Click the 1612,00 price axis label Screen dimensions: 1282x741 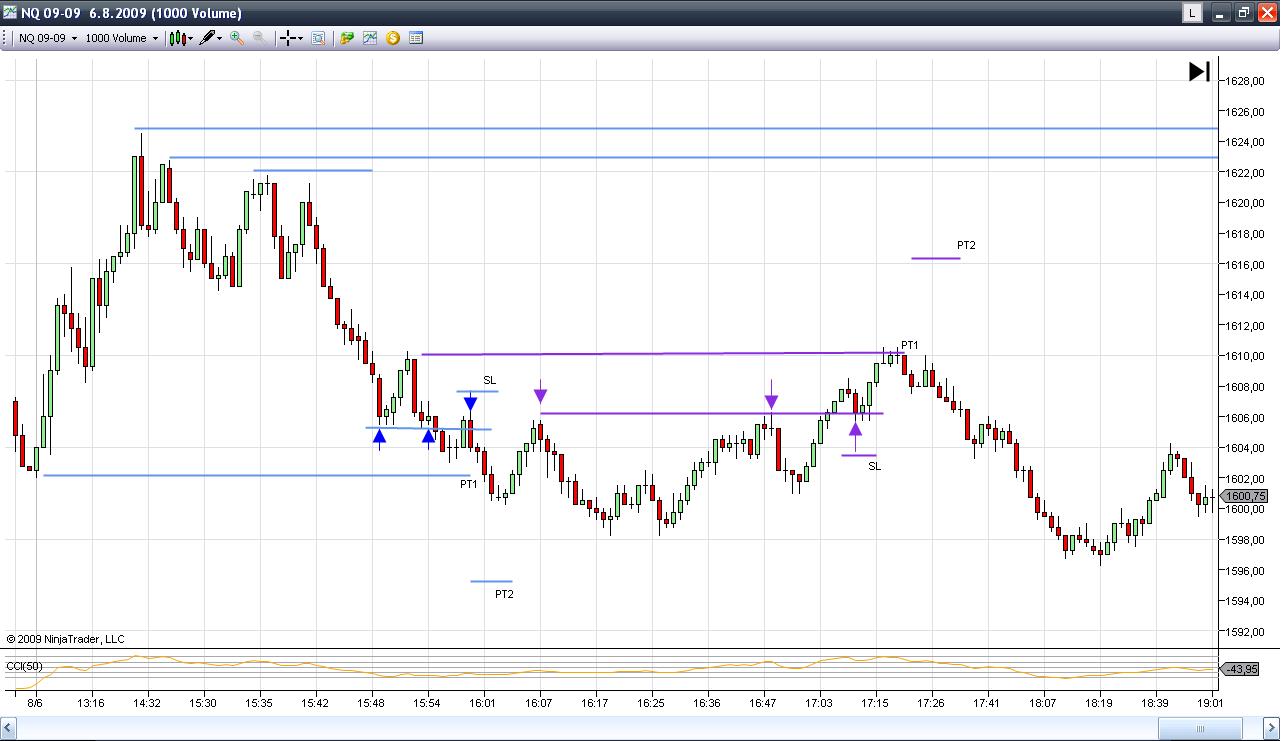(1244, 326)
